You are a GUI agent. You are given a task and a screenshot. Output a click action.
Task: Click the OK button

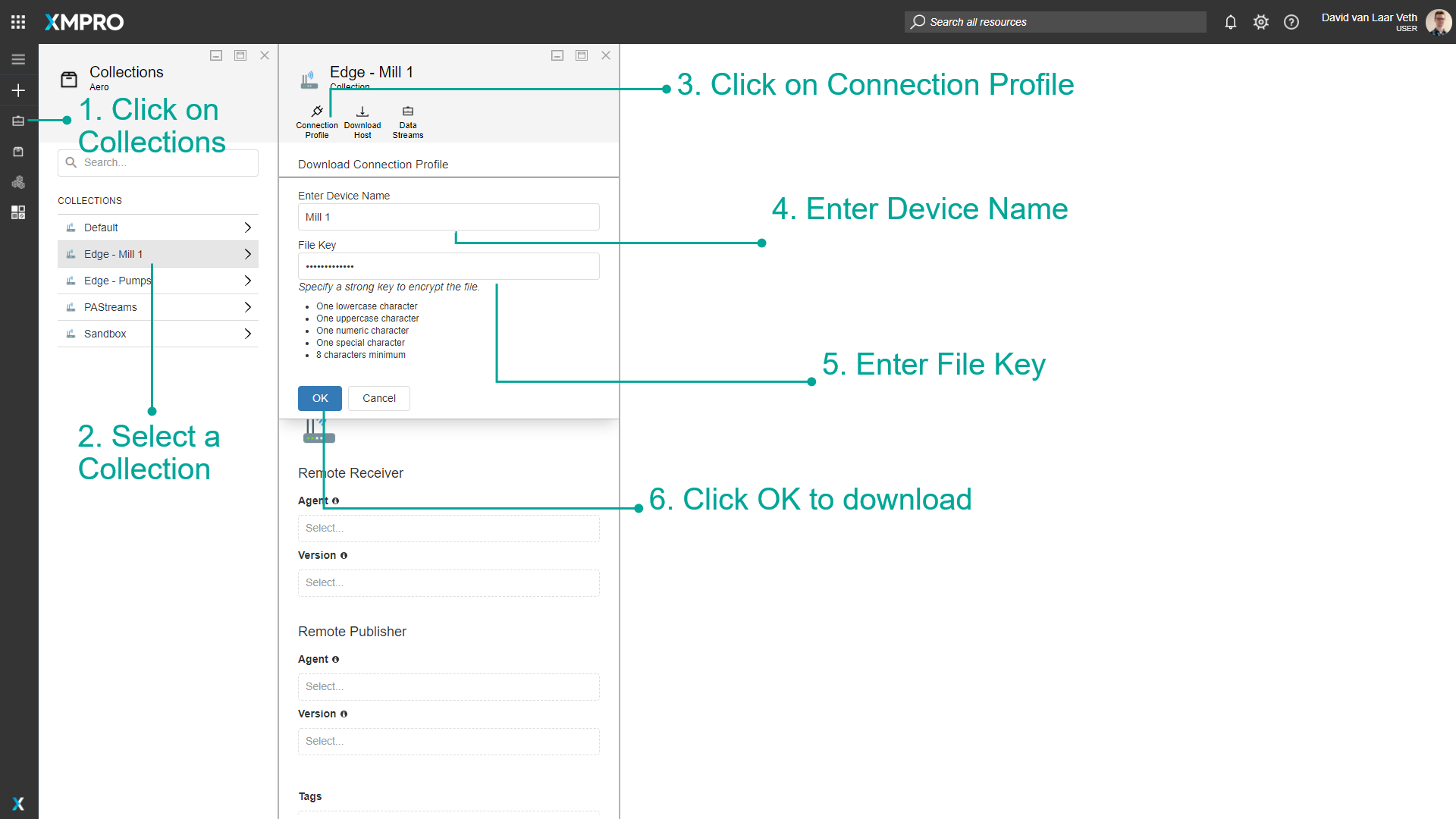[x=320, y=398]
